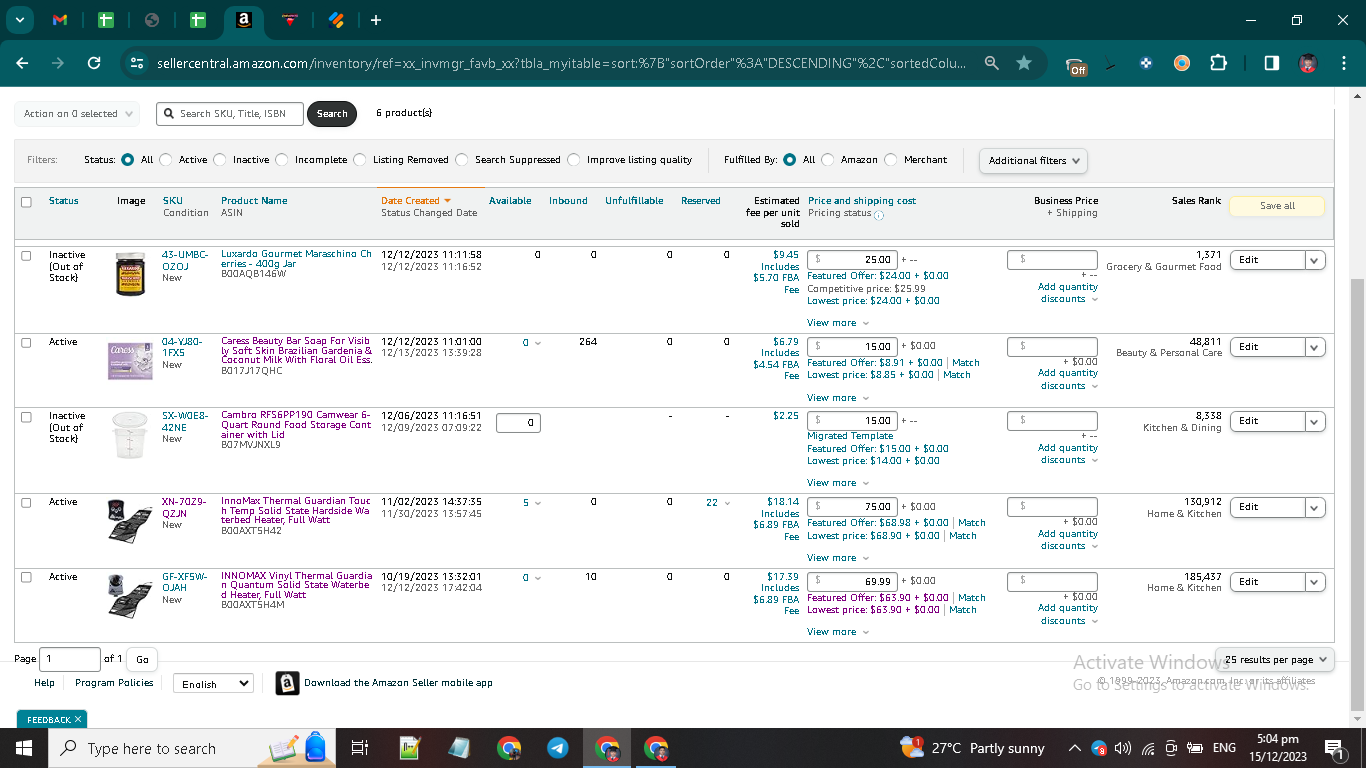Launch Telegram from the taskbar
Screen dimensions: 1366x768
coord(557,748)
